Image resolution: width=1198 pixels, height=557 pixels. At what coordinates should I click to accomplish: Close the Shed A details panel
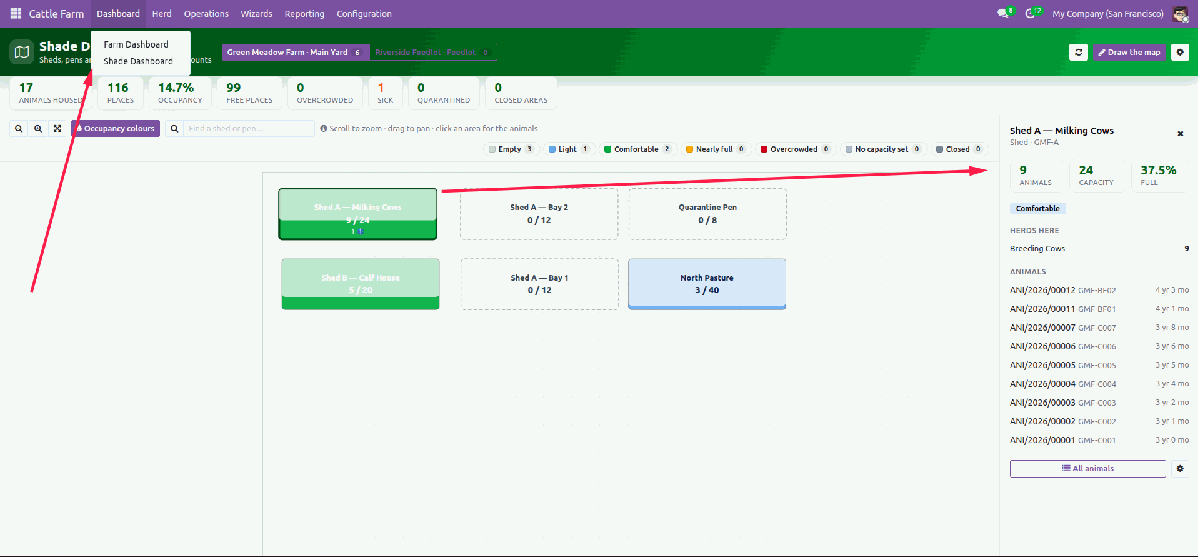(1180, 134)
